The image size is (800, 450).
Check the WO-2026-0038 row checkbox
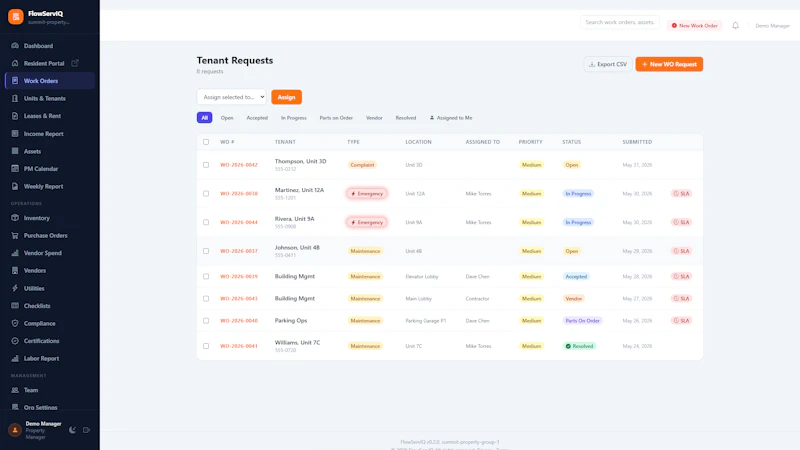point(206,193)
